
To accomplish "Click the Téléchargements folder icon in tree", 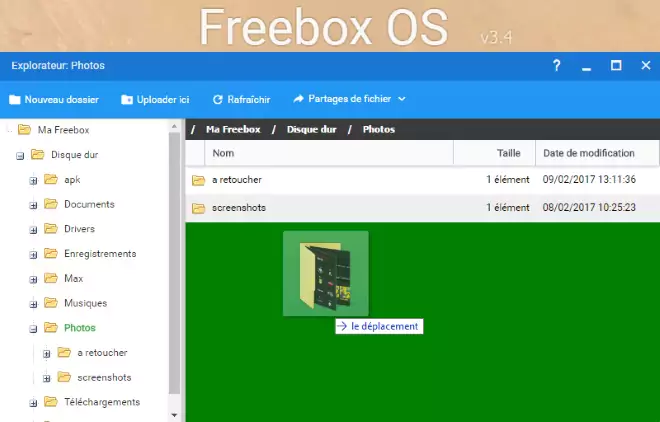I will 51,402.
